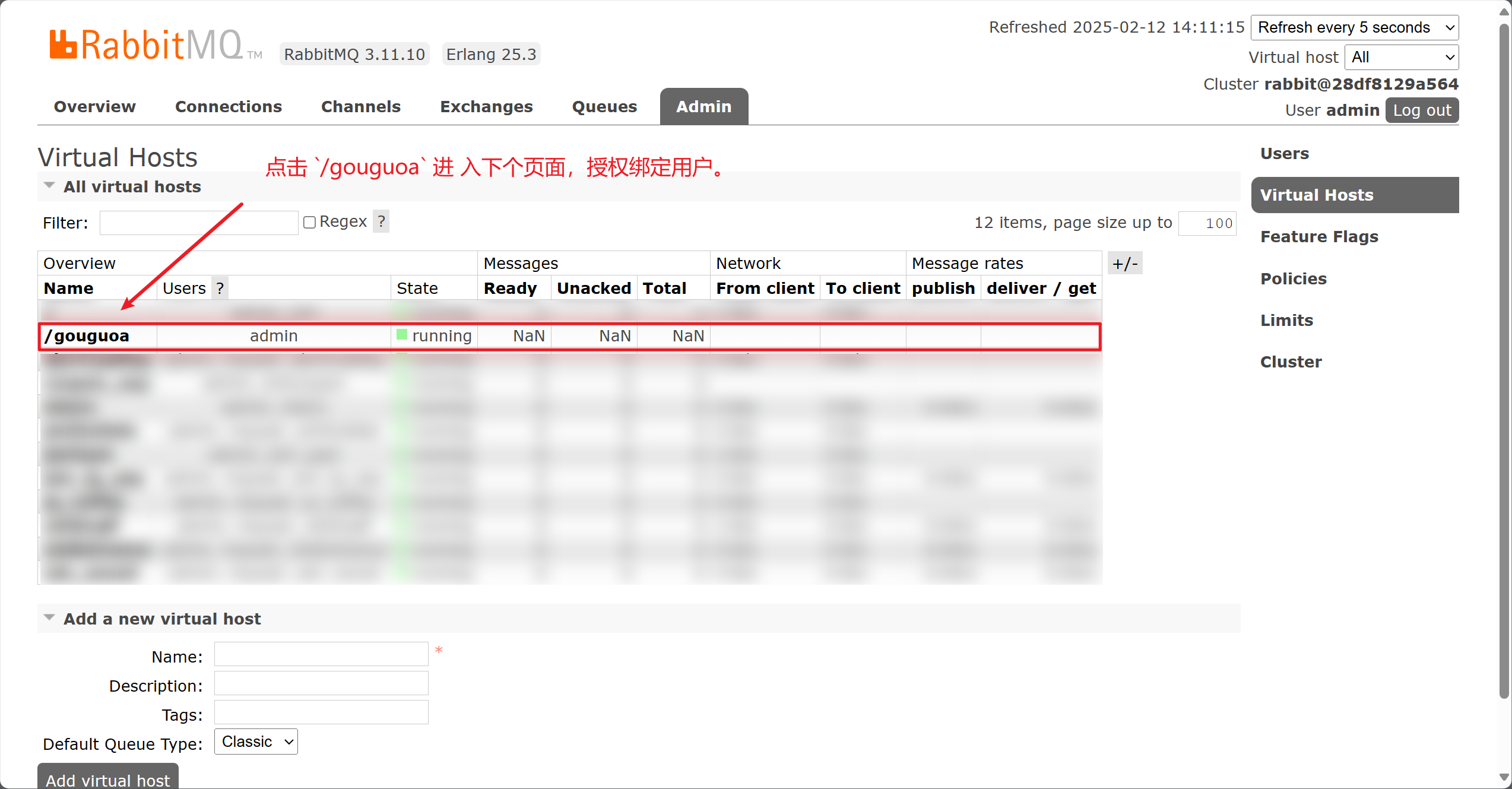
Task: Click the green running state indicator
Action: [402, 335]
